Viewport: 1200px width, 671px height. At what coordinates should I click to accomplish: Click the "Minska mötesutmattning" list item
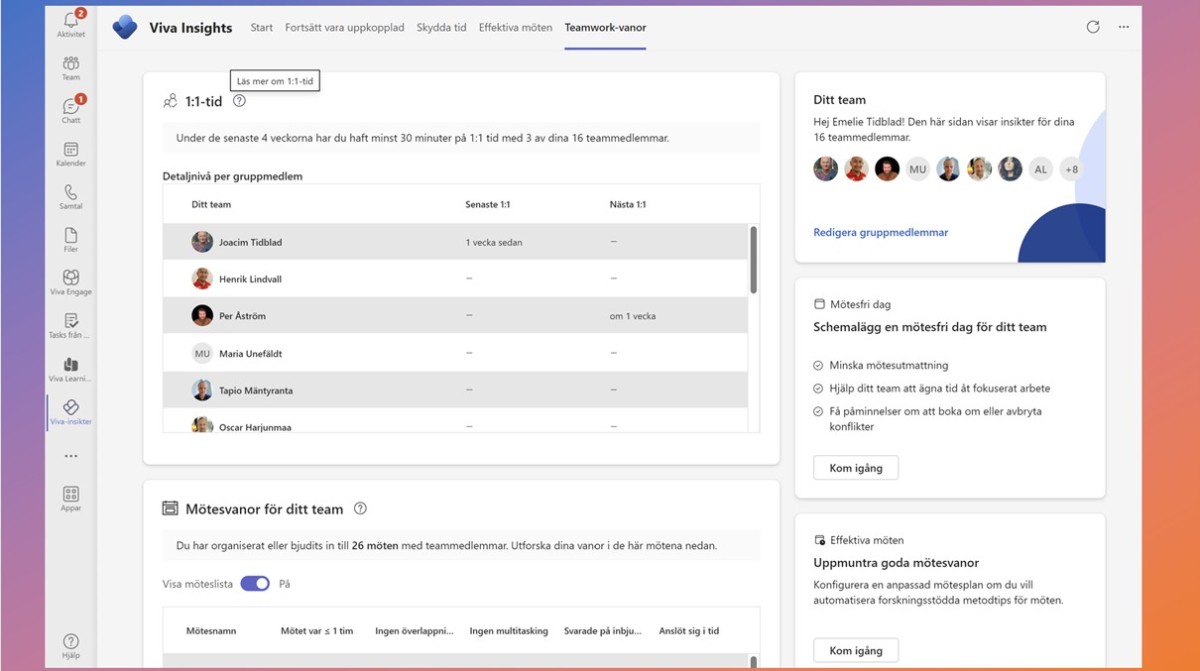click(x=888, y=365)
